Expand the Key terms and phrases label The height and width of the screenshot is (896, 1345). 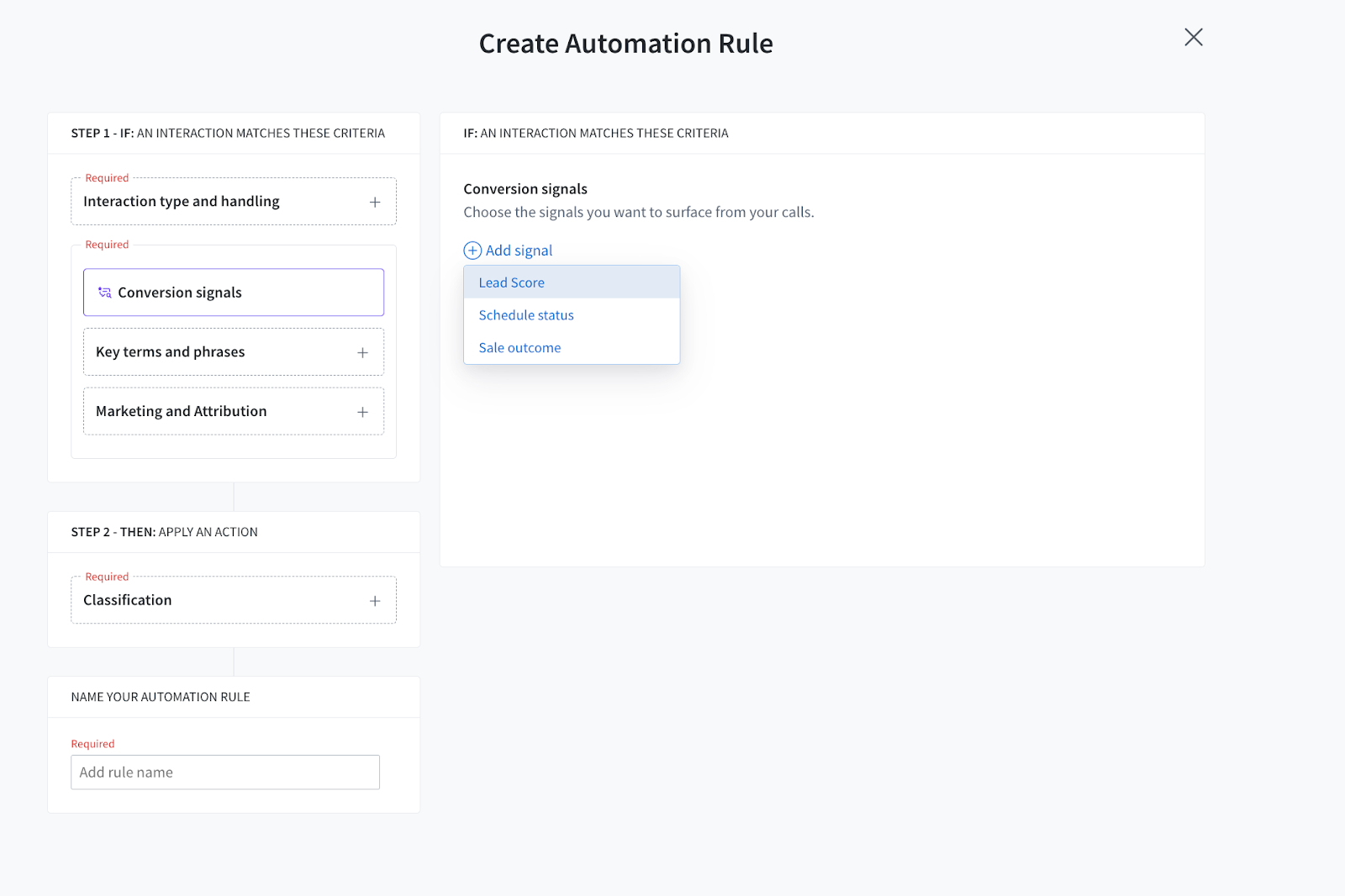point(171,352)
